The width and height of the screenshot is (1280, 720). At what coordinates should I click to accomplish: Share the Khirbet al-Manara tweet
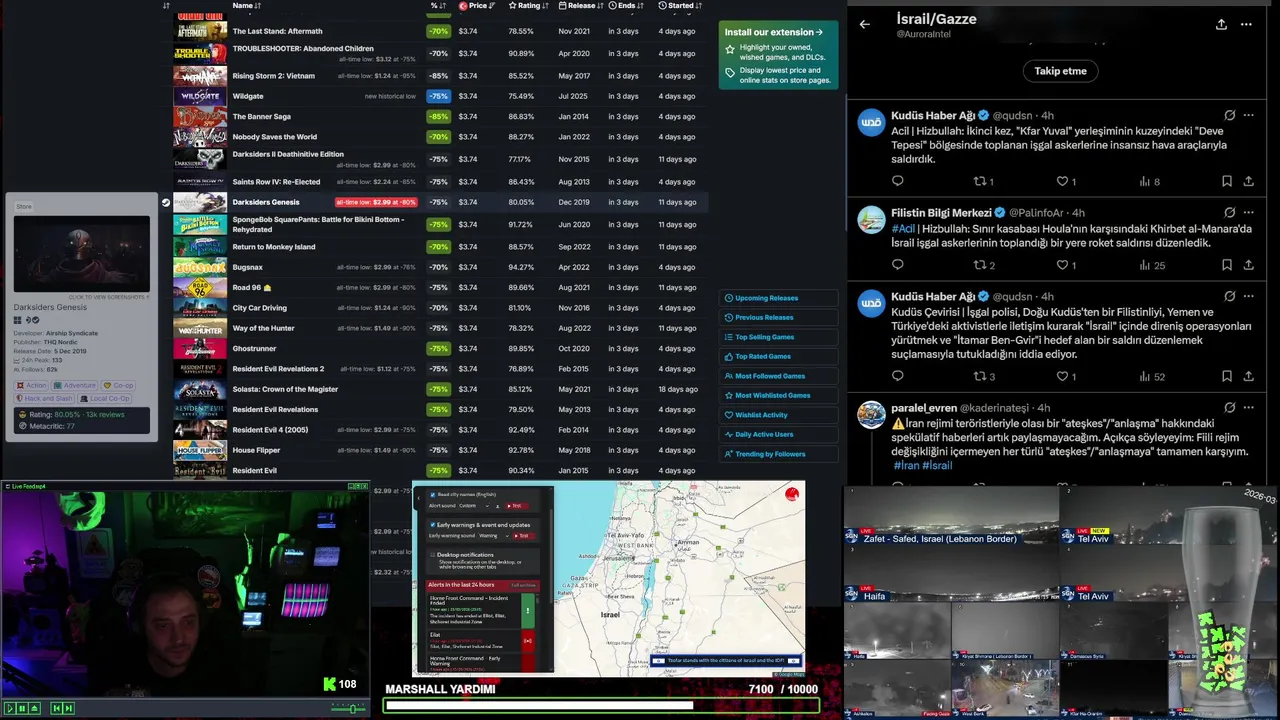[1248, 265]
